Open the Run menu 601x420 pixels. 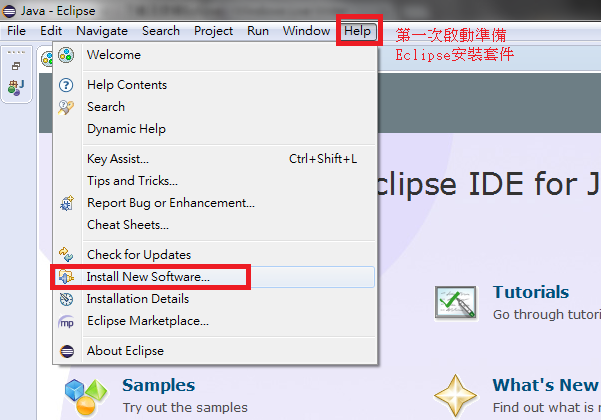pos(258,31)
